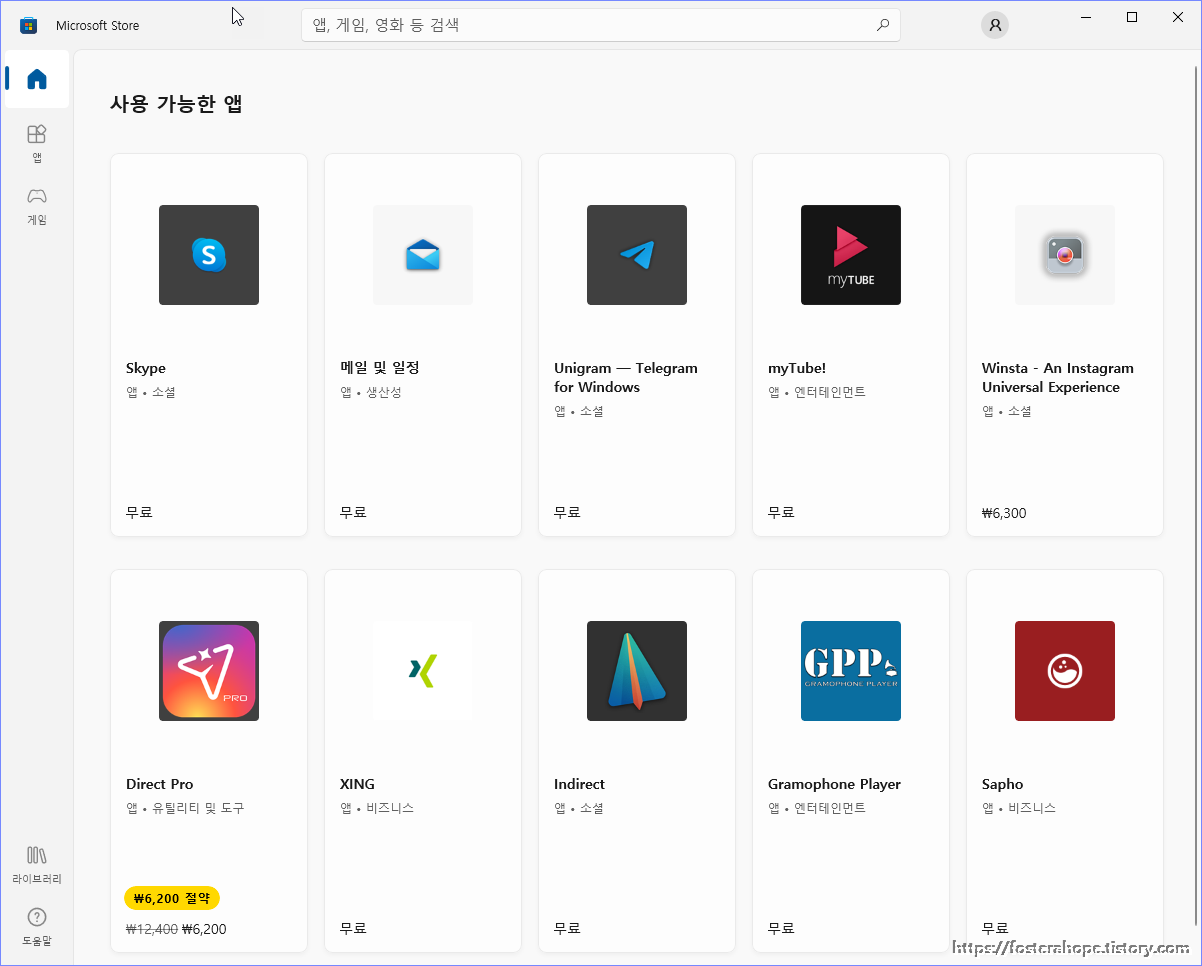Viewport: 1202px width, 966px height.
Task: Click the Winsta camera app icon
Action: pyautogui.click(x=1065, y=255)
